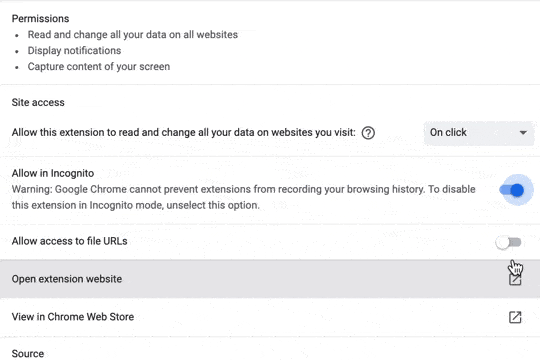Screen dimensions: 540x360
Task: Select the Open extension website row text
Action: point(67,279)
